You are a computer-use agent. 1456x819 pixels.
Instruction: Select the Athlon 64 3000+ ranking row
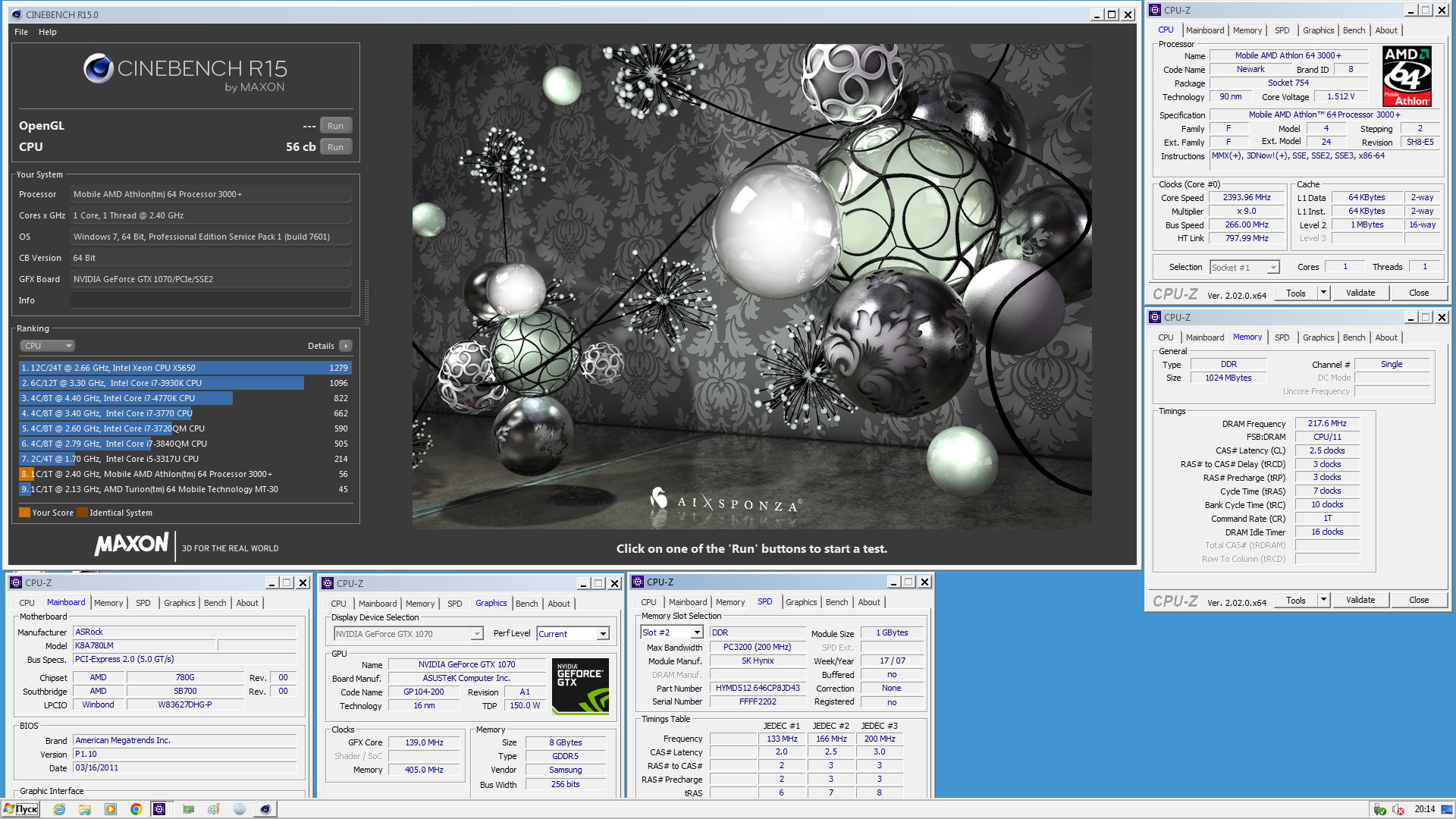185,474
